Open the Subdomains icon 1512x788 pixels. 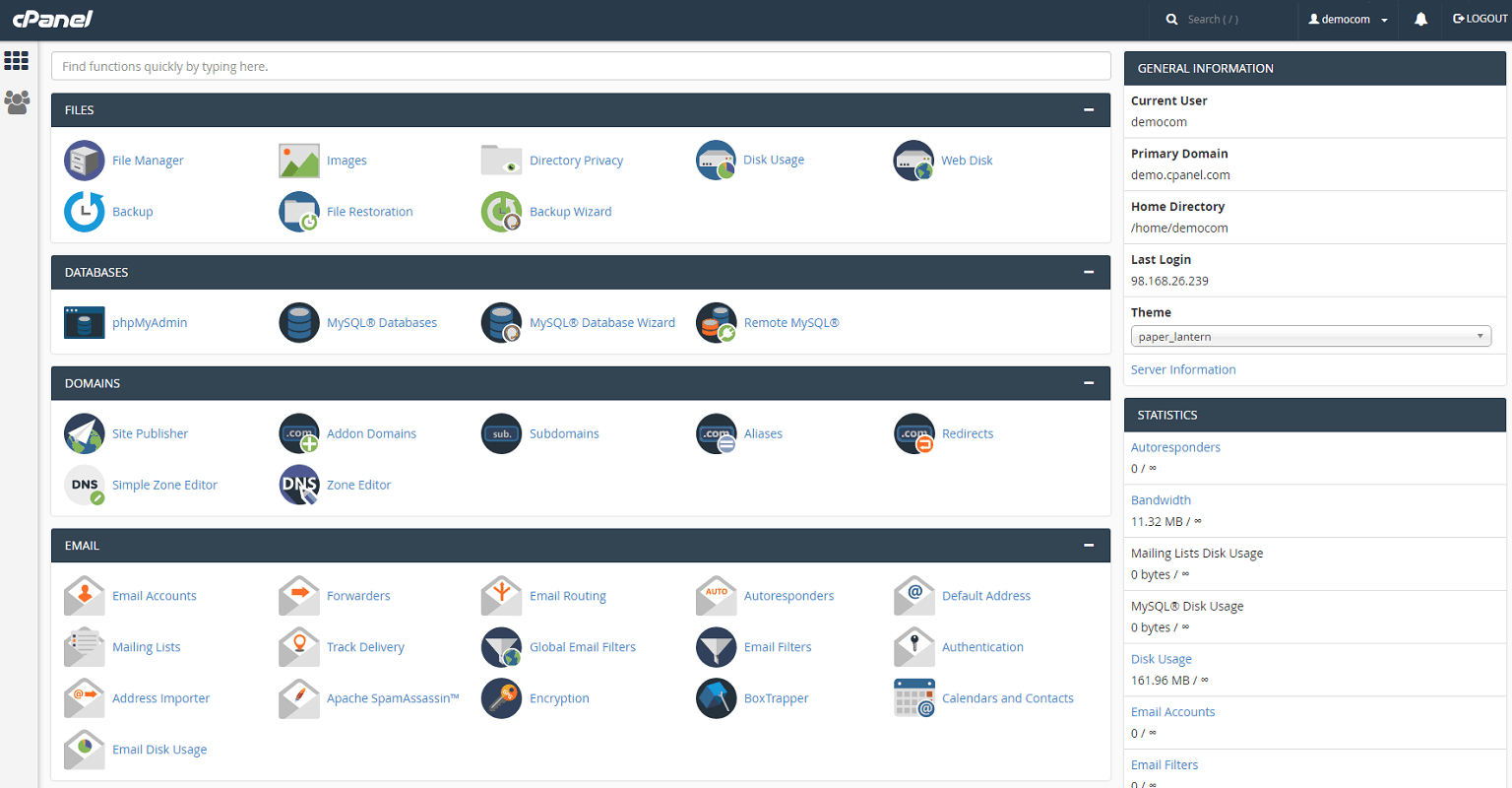(501, 433)
